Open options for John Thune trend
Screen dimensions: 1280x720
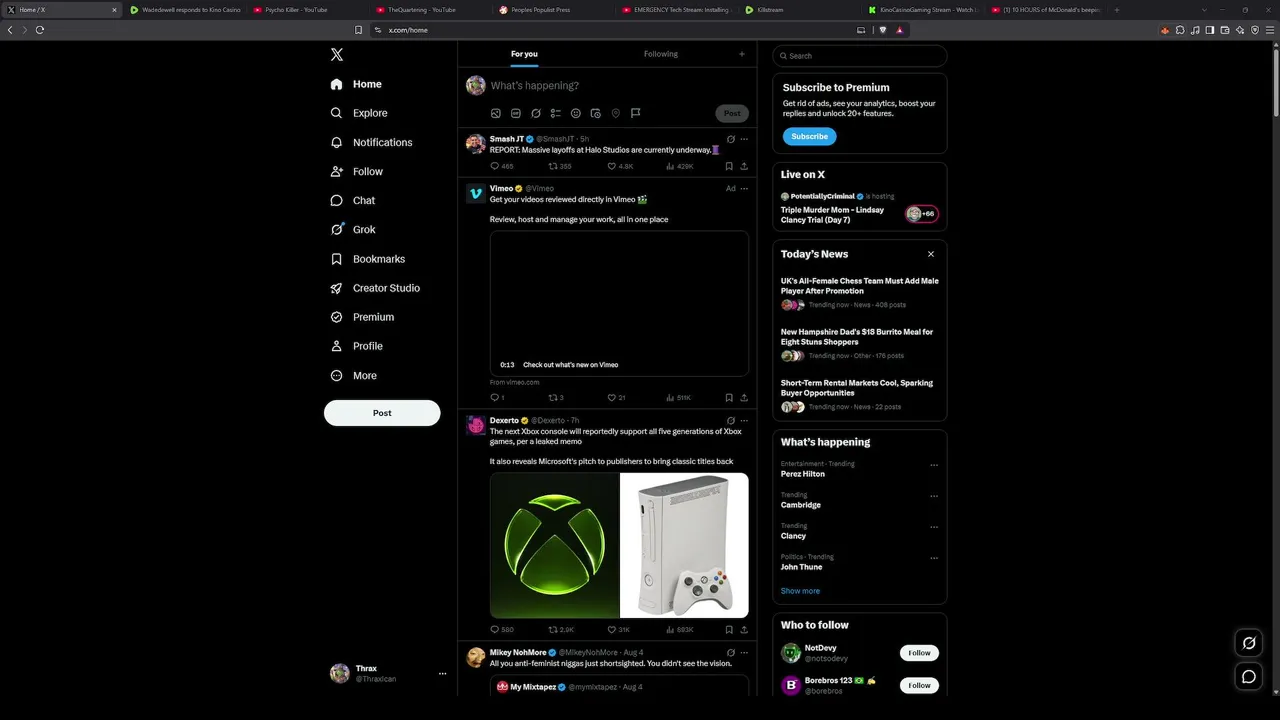[934, 558]
